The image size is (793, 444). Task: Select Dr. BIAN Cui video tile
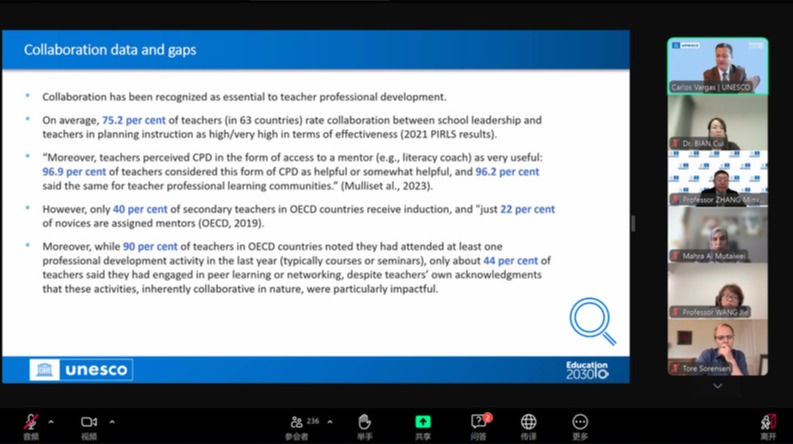point(718,123)
